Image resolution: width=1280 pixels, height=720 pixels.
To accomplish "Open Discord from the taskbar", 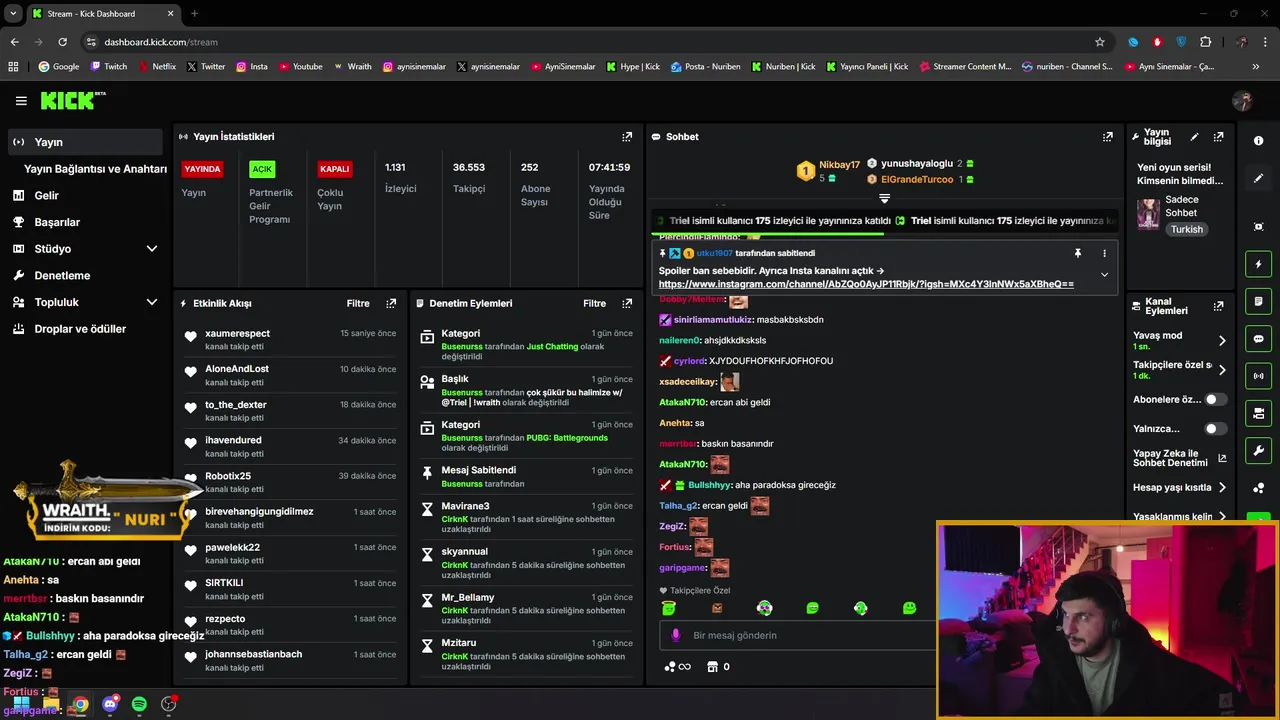I will [x=110, y=704].
